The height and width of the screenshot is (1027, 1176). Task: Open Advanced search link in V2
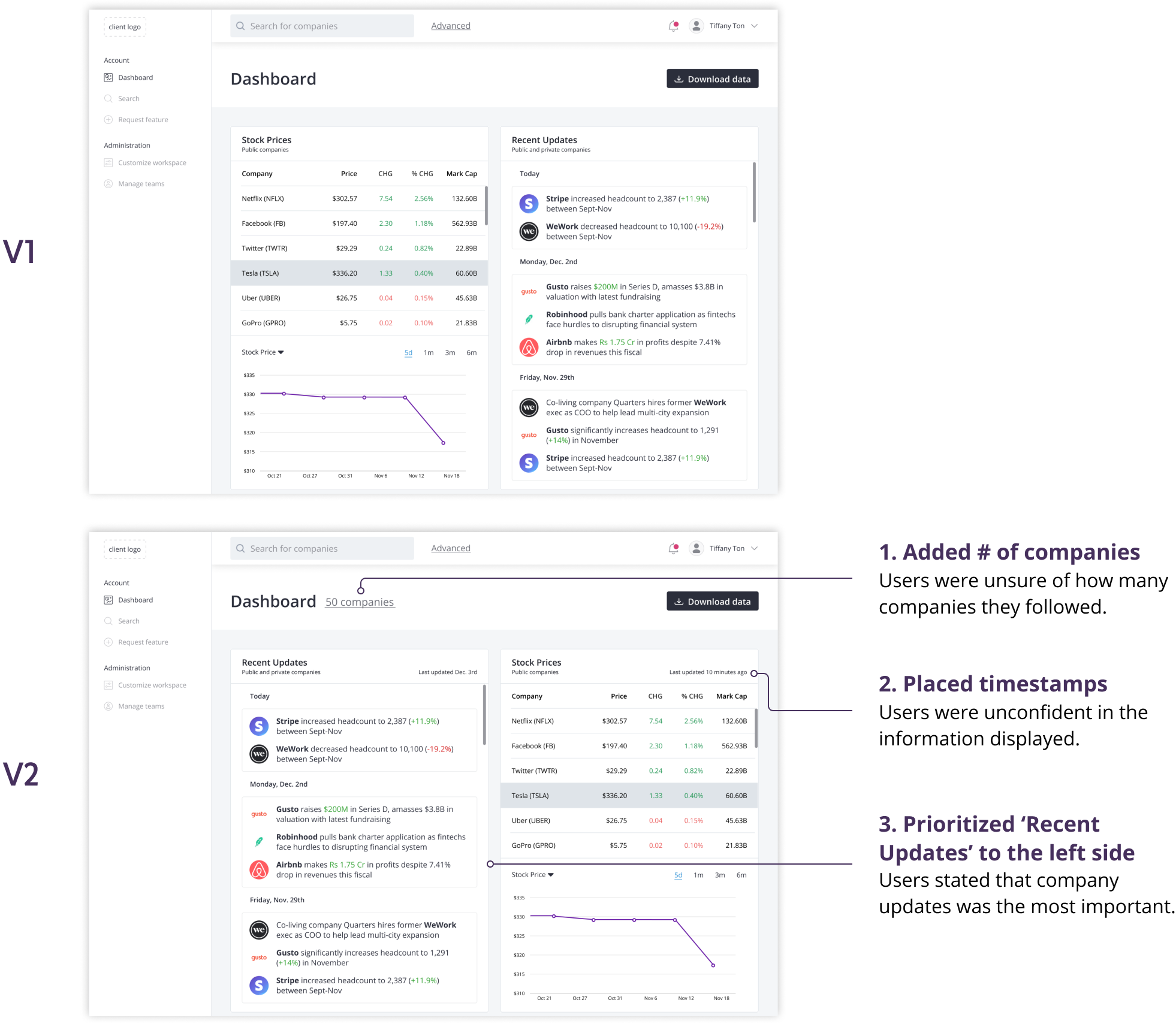pyautogui.click(x=451, y=548)
